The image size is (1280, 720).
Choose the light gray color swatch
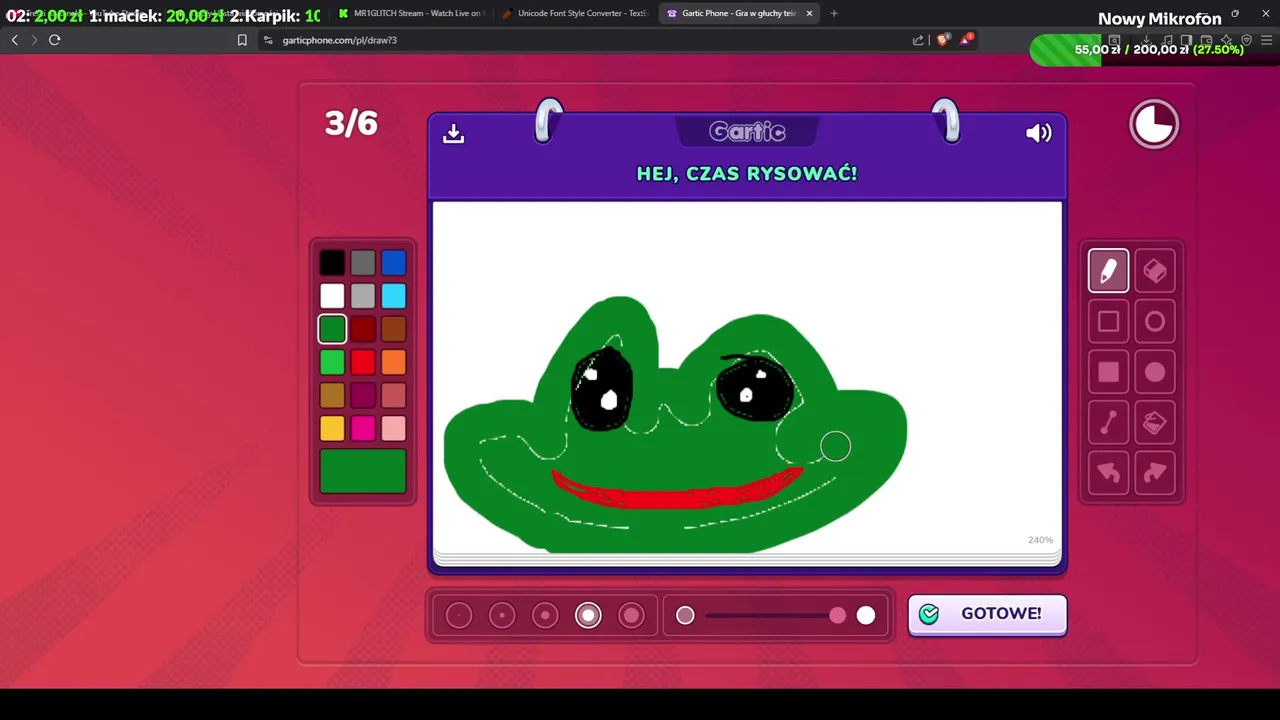click(363, 296)
